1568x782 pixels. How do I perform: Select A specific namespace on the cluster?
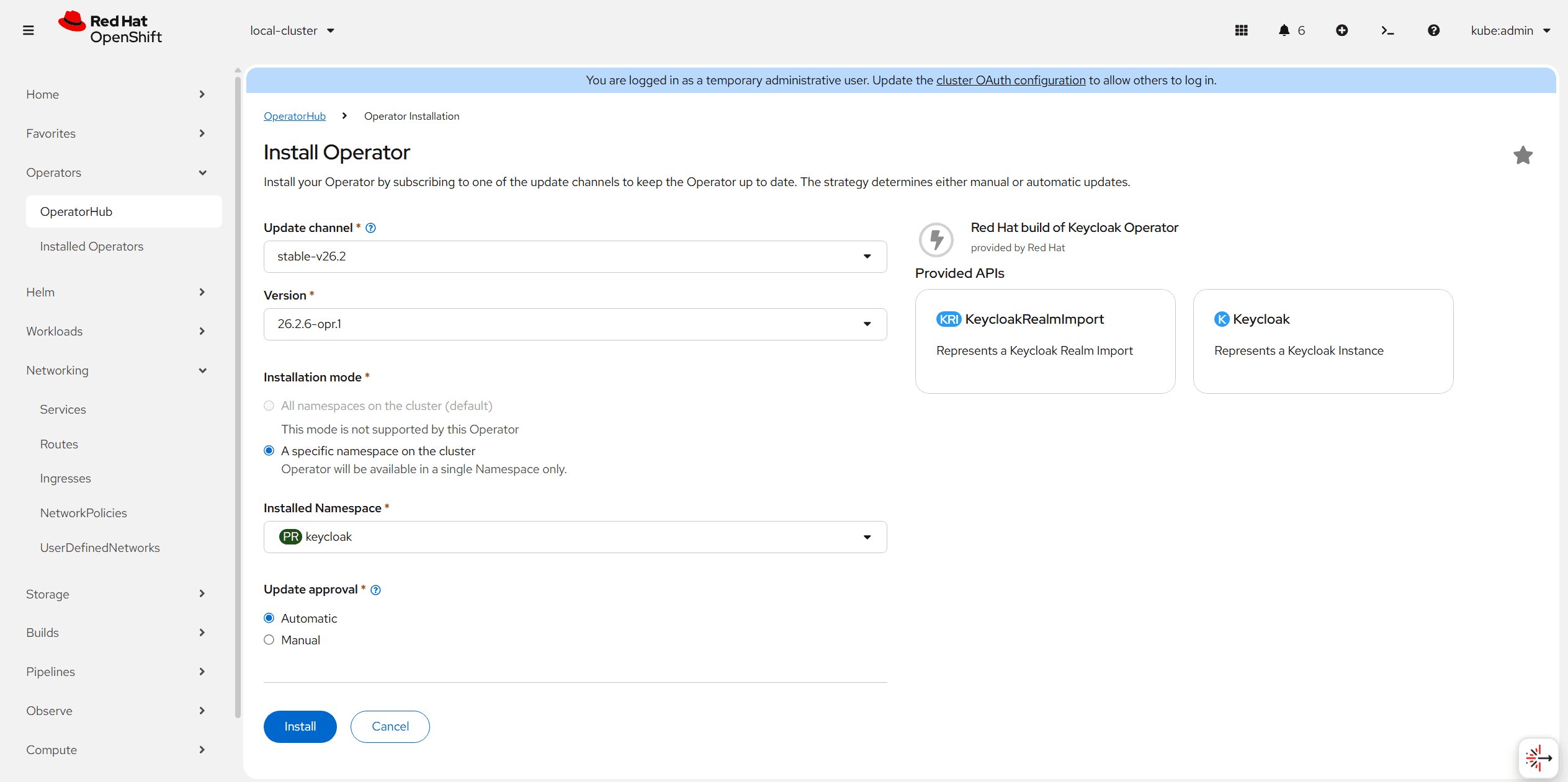269,451
